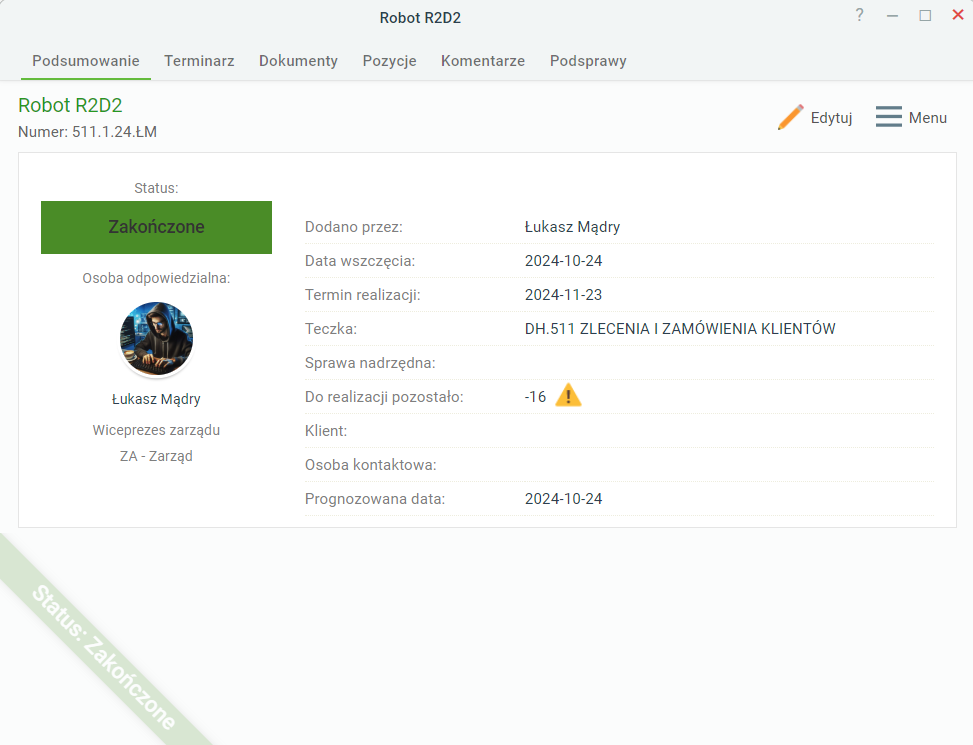The width and height of the screenshot is (973, 745).
Task: Click the yellow warning triangle icon
Action: pyautogui.click(x=568, y=396)
